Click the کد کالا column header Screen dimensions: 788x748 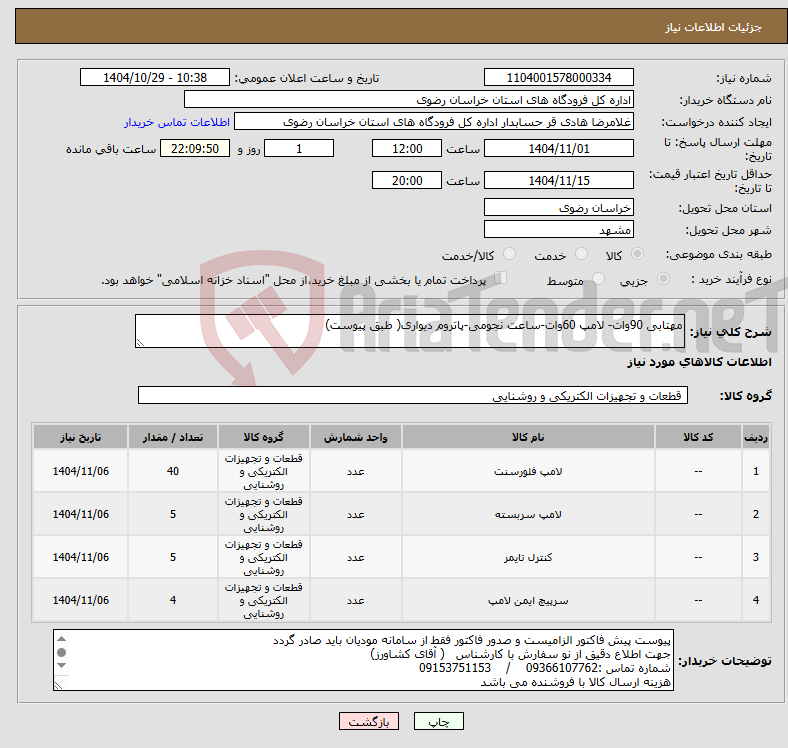(x=698, y=437)
